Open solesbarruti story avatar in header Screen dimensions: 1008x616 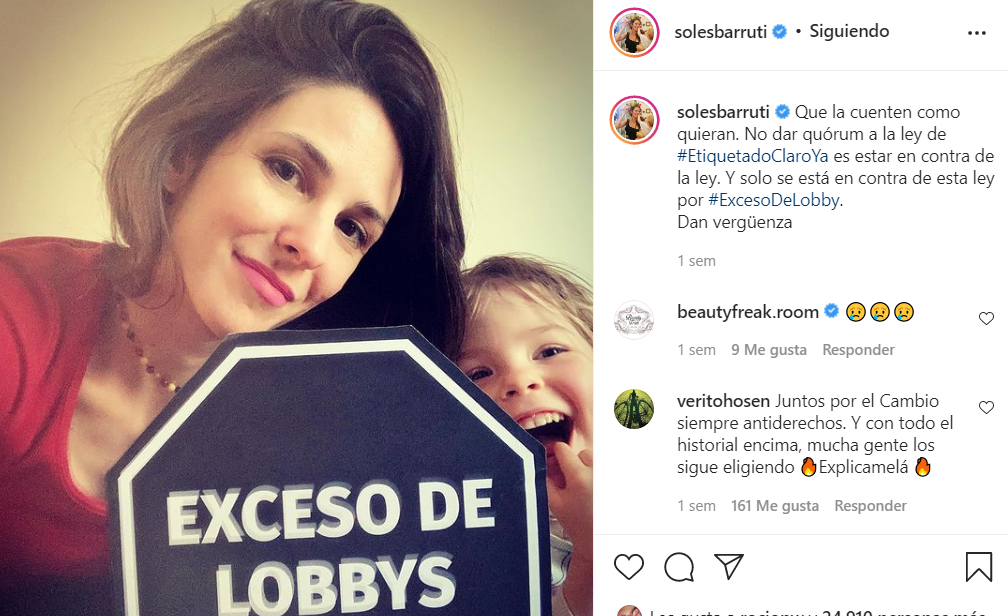(x=634, y=32)
